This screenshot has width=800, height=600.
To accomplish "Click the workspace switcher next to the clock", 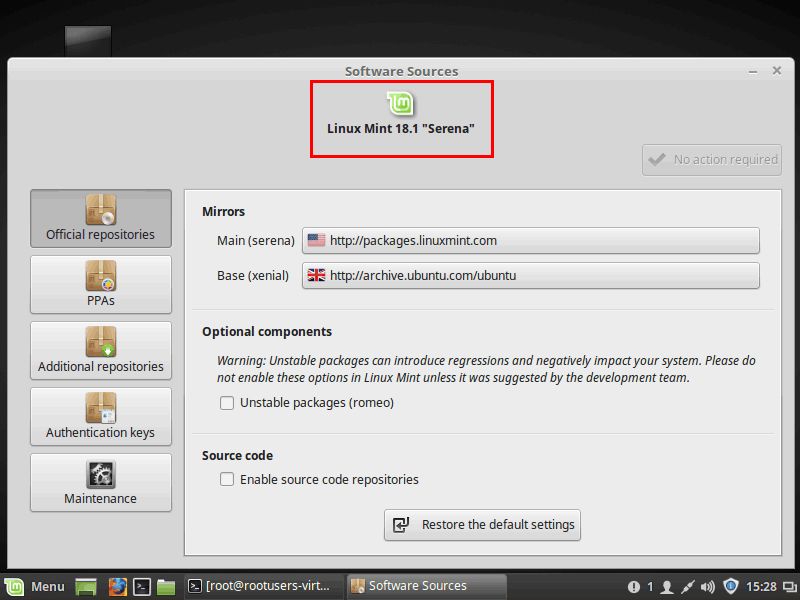I will [789, 587].
